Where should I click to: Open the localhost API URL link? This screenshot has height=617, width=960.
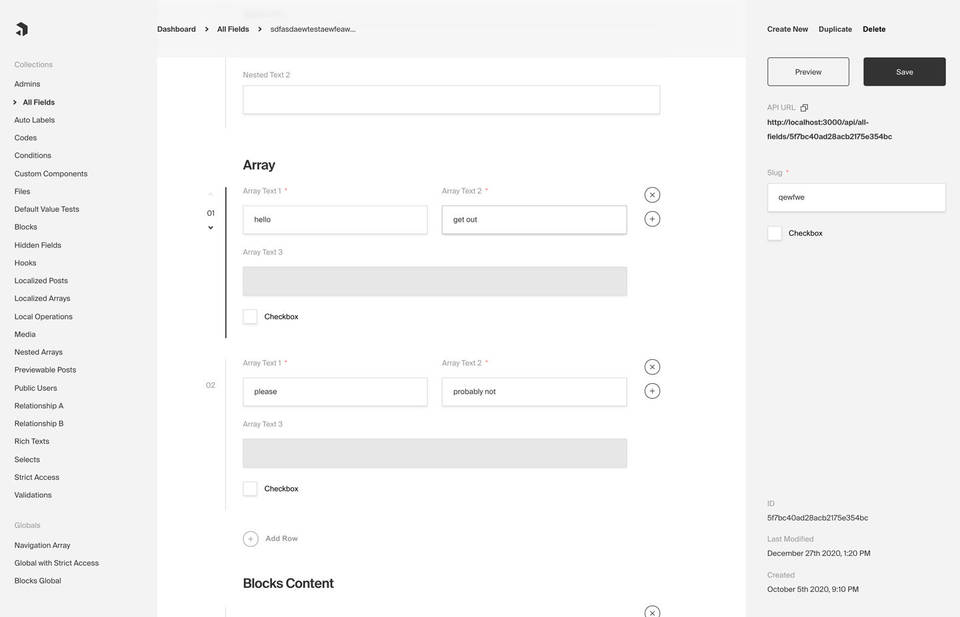click(x=829, y=129)
